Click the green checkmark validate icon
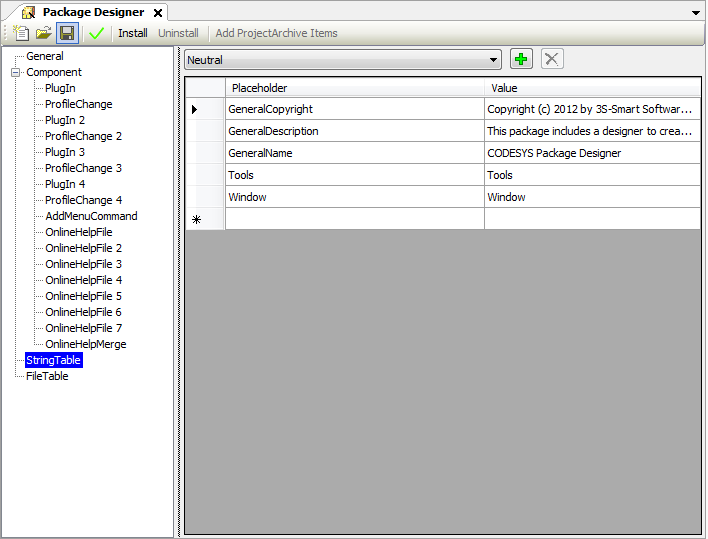This screenshot has width=708, height=539. pos(96,33)
